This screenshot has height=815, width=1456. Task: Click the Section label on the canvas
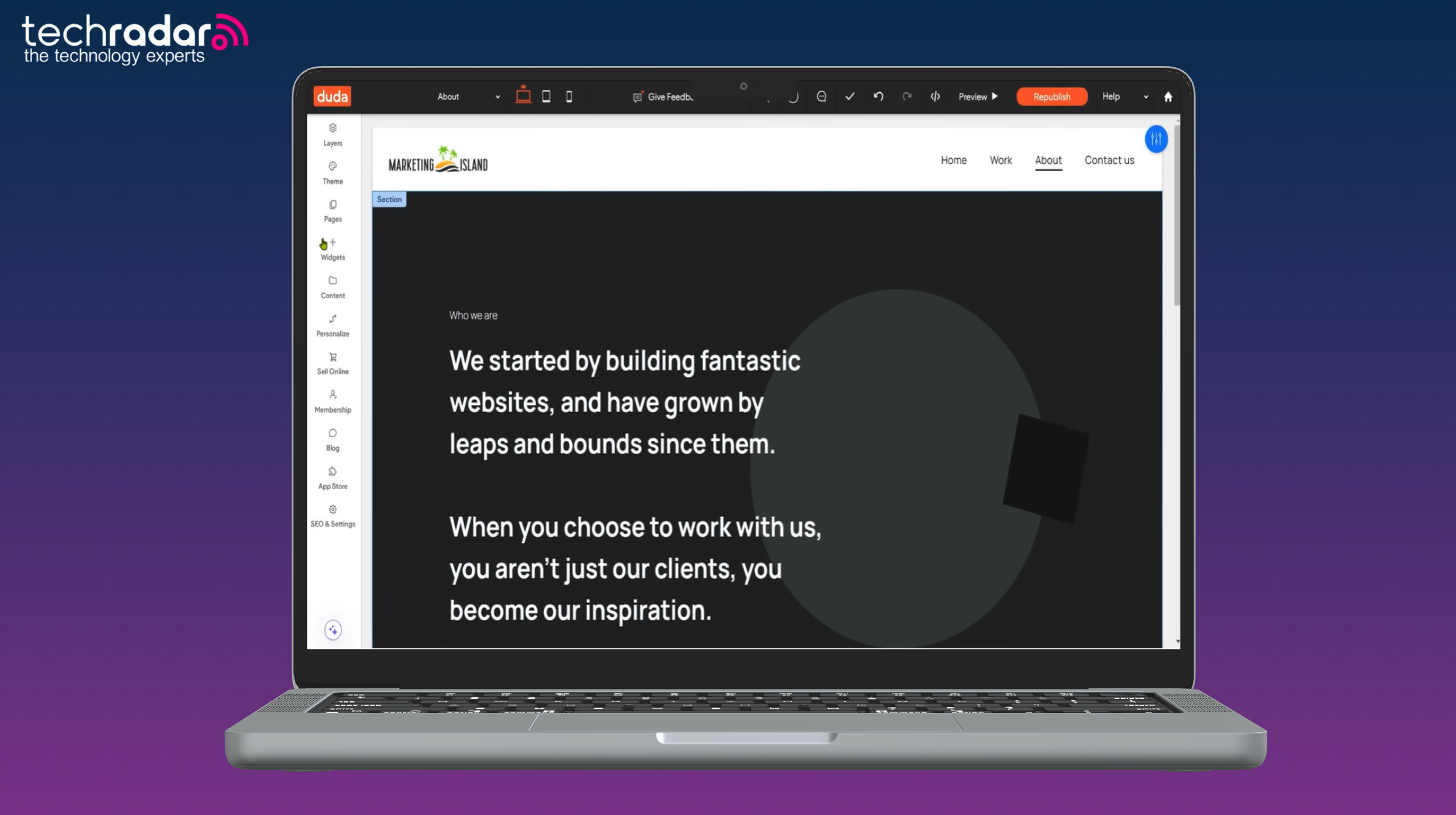click(x=388, y=199)
